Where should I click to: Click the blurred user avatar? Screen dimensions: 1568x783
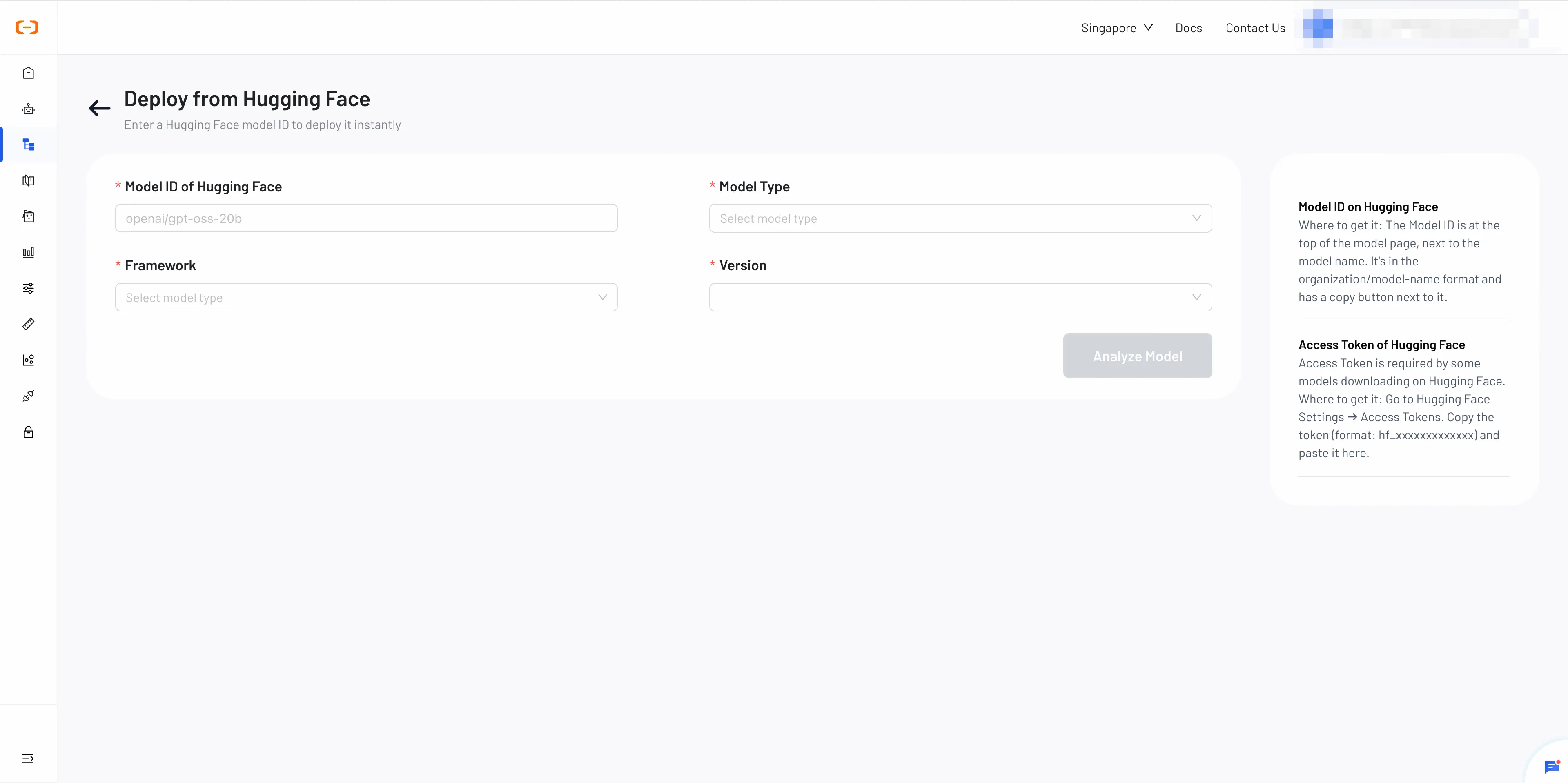1318,28
